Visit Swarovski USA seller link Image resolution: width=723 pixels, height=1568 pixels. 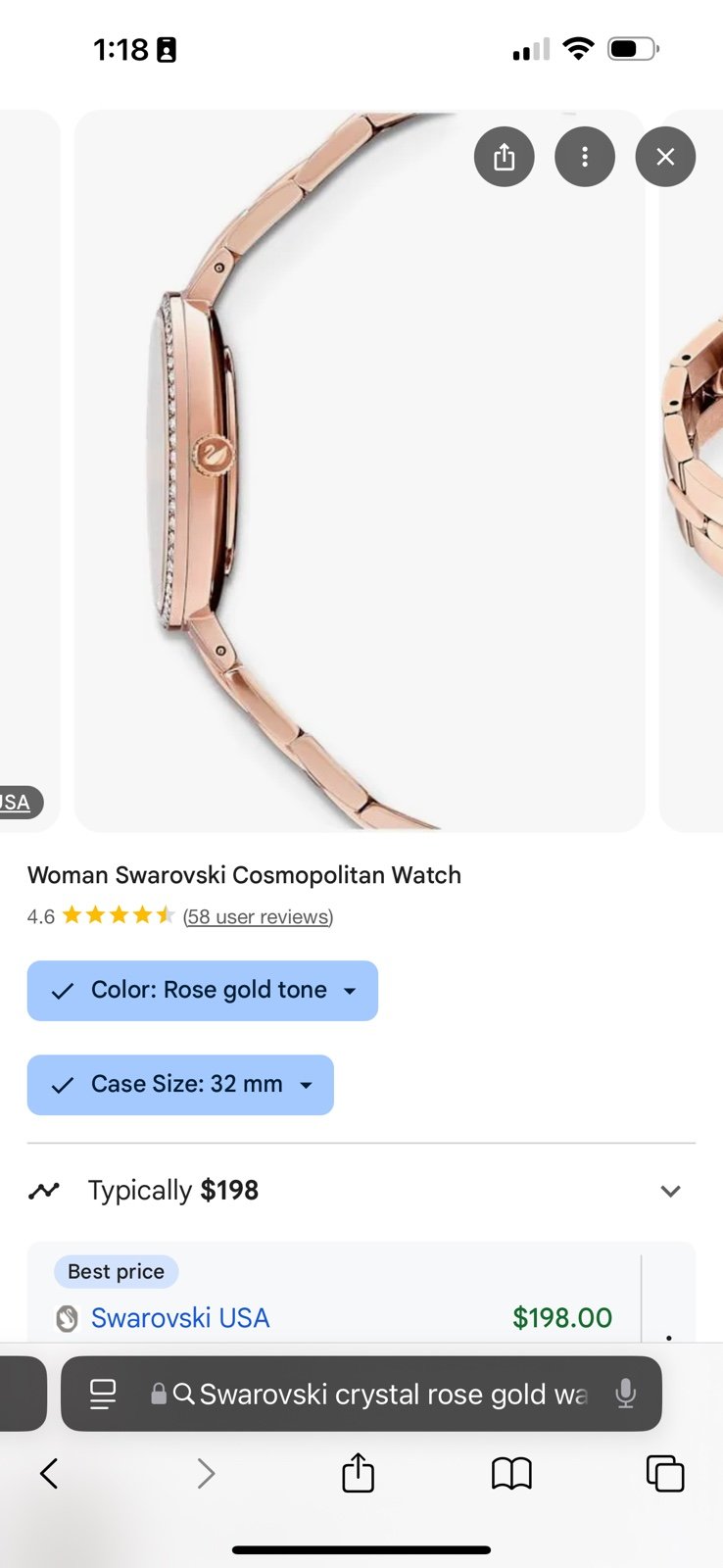point(180,1318)
